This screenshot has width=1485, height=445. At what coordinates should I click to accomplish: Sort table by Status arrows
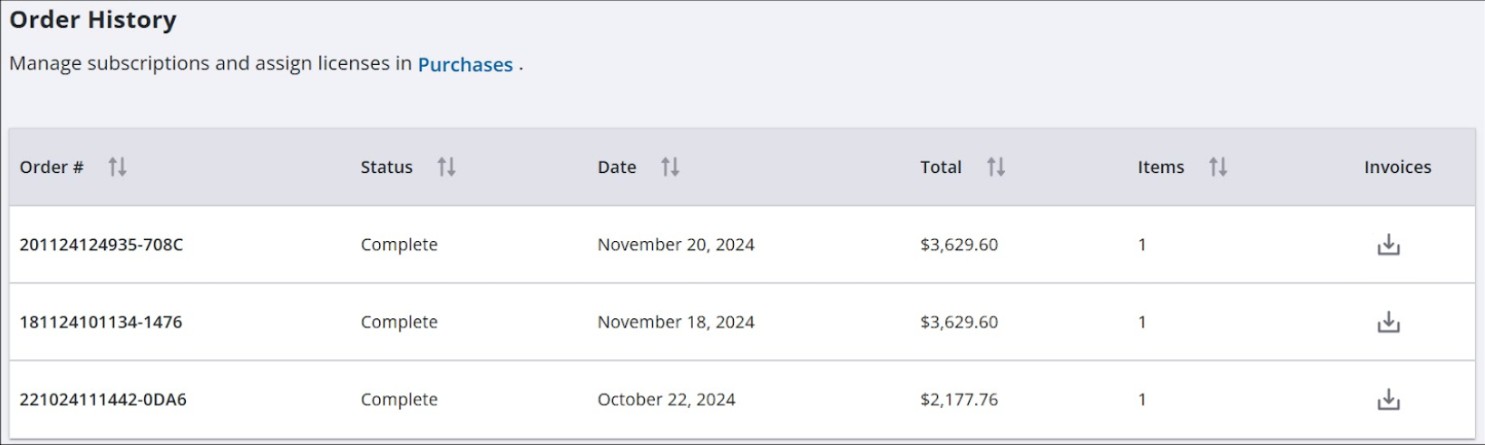(446, 167)
